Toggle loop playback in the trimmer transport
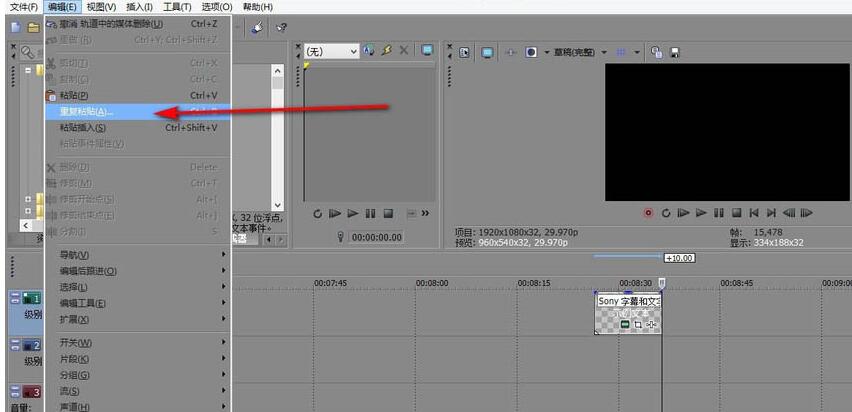The width and height of the screenshot is (852, 412). [x=317, y=213]
